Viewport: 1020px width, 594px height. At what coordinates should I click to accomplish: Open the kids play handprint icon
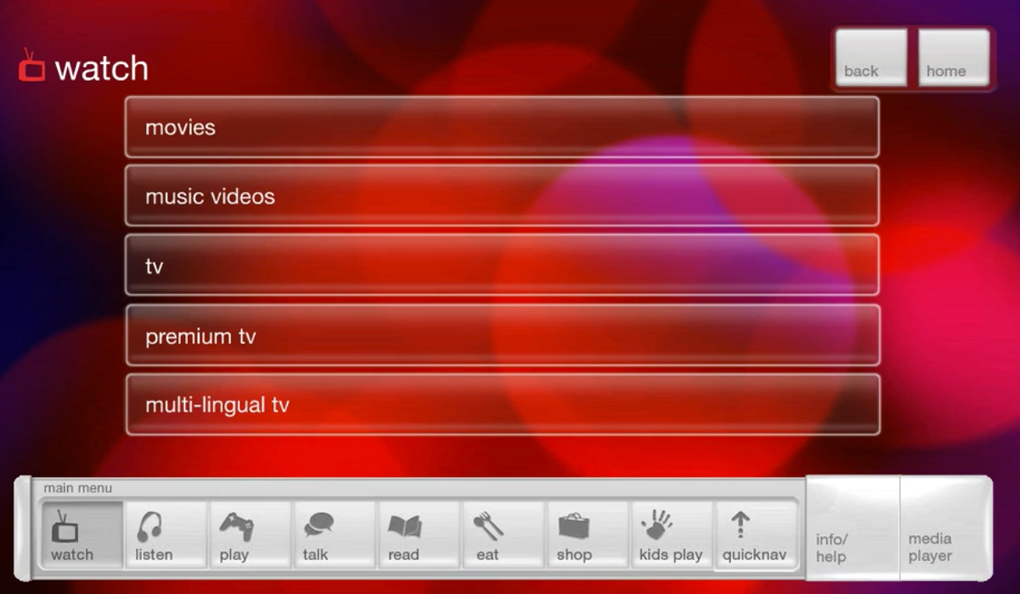pos(671,533)
